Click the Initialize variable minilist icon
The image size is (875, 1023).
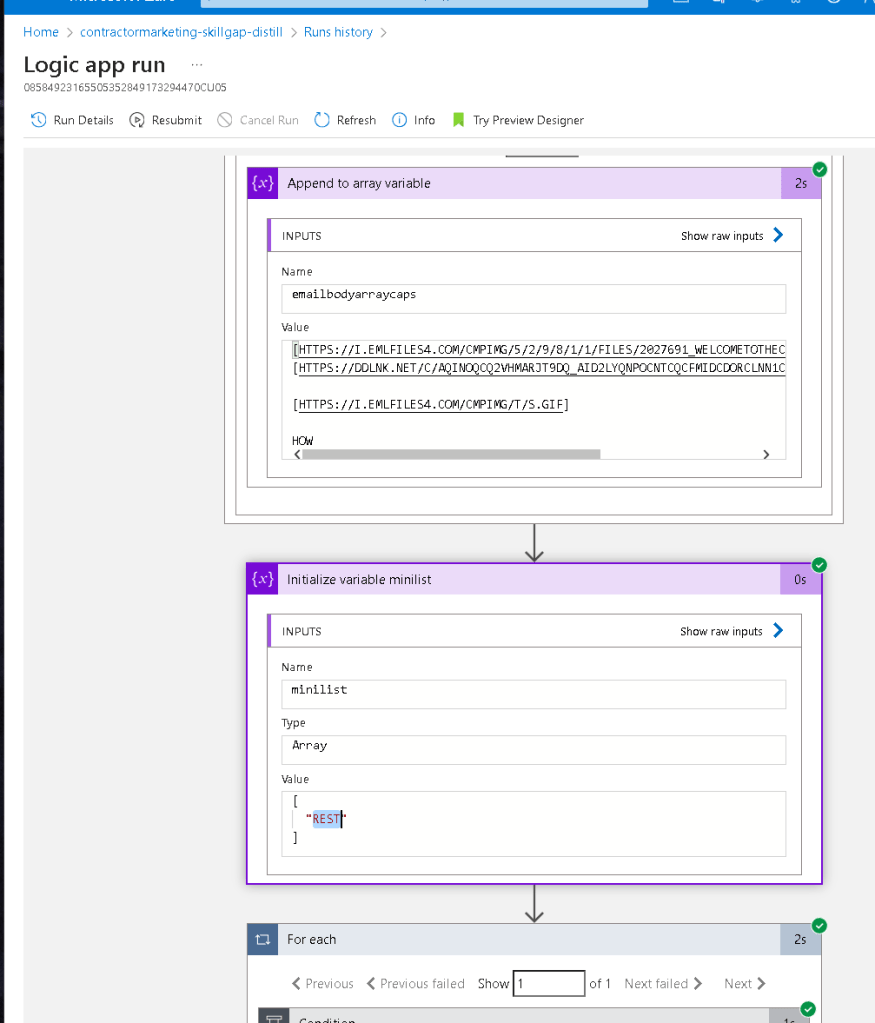pyautogui.click(x=263, y=579)
